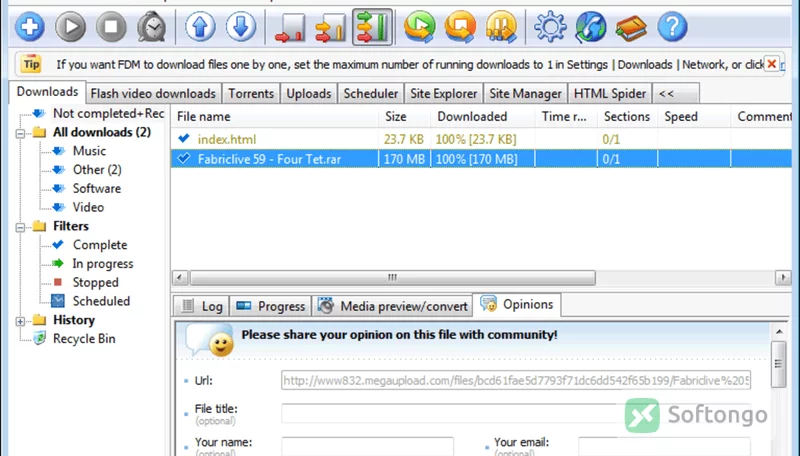
Task: Click the orange pause all downloads icon
Action: [501, 27]
